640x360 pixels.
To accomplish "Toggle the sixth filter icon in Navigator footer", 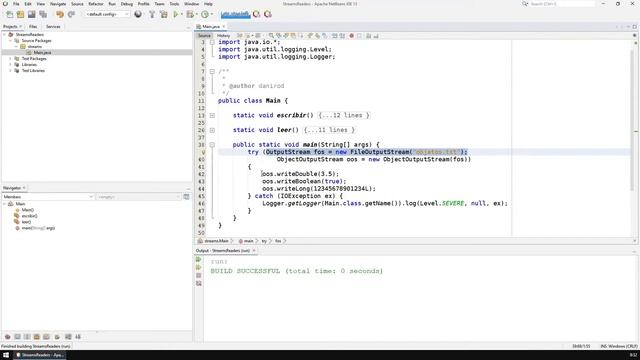I will [57, 337].
